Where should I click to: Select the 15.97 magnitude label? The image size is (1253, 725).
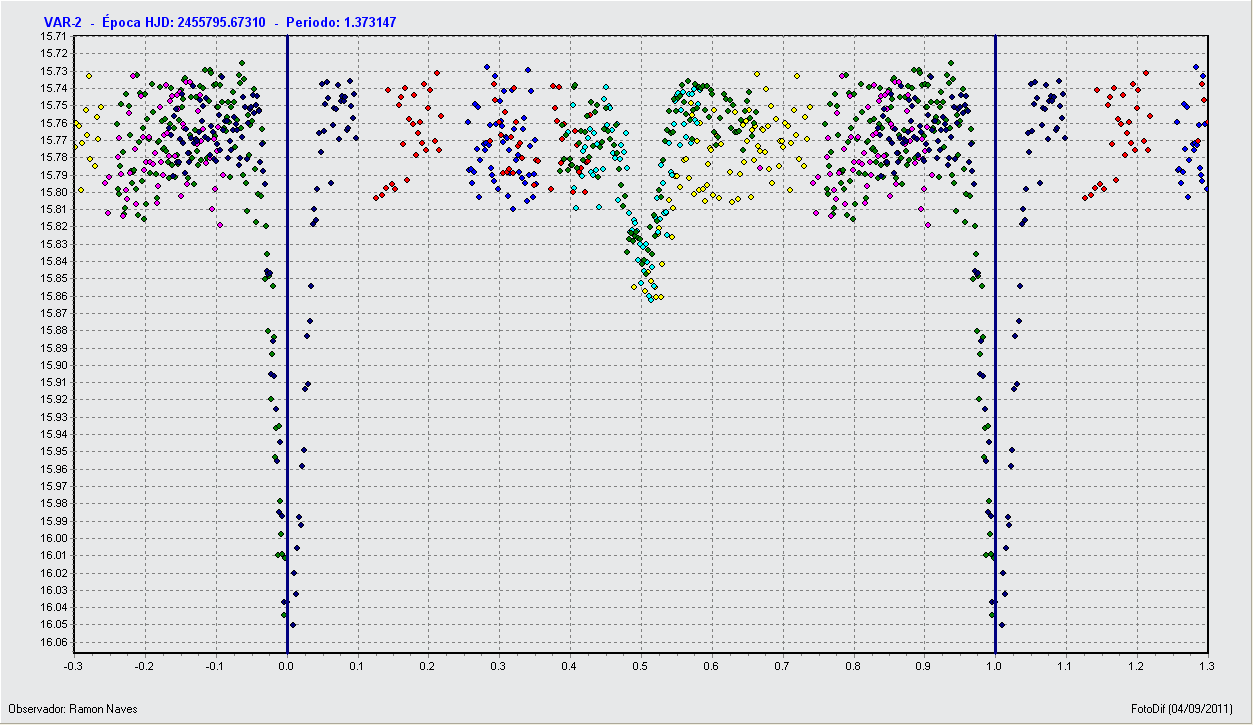pos(54,486)
